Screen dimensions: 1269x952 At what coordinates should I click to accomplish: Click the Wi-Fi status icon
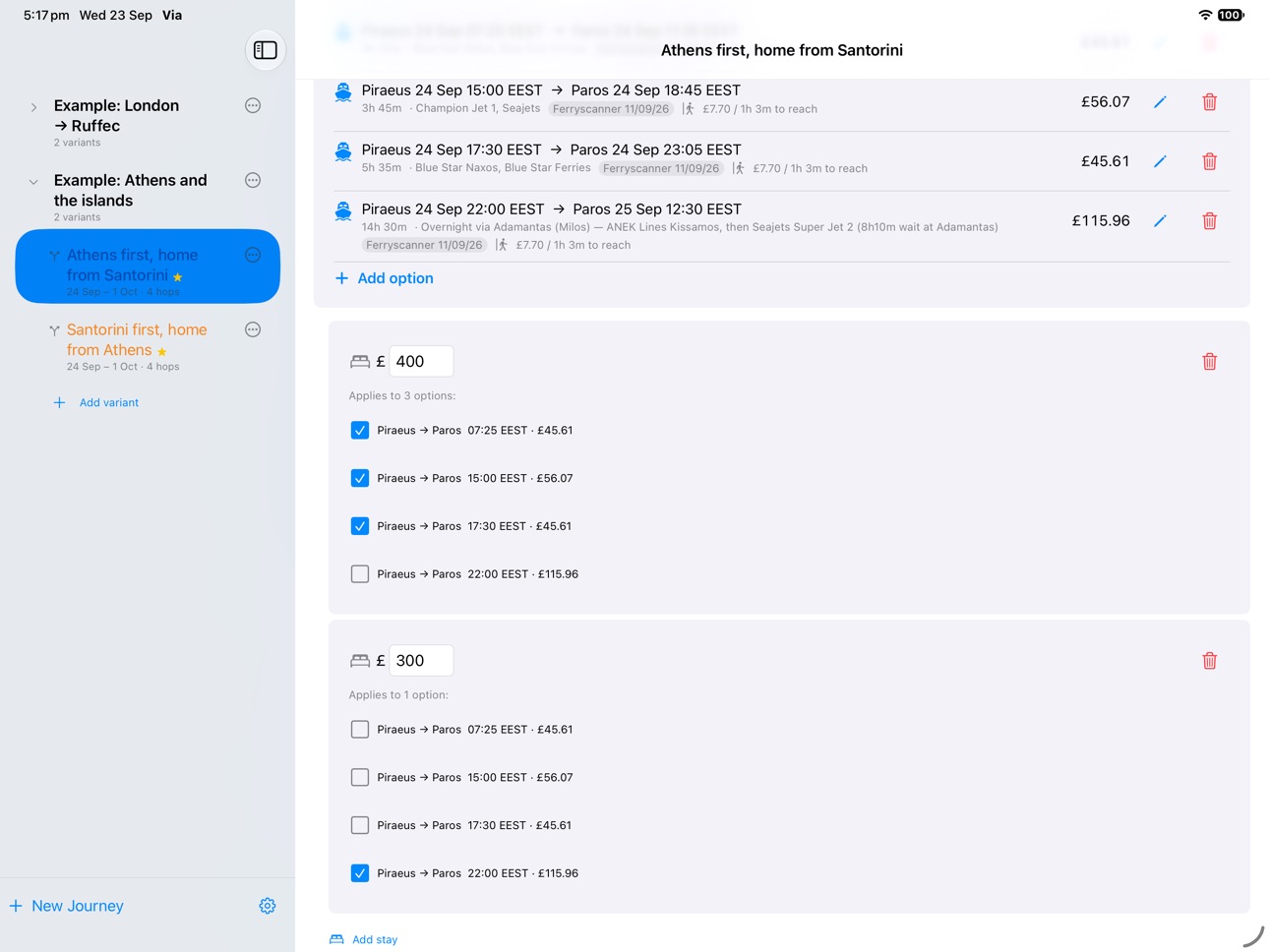point(1205,15)
